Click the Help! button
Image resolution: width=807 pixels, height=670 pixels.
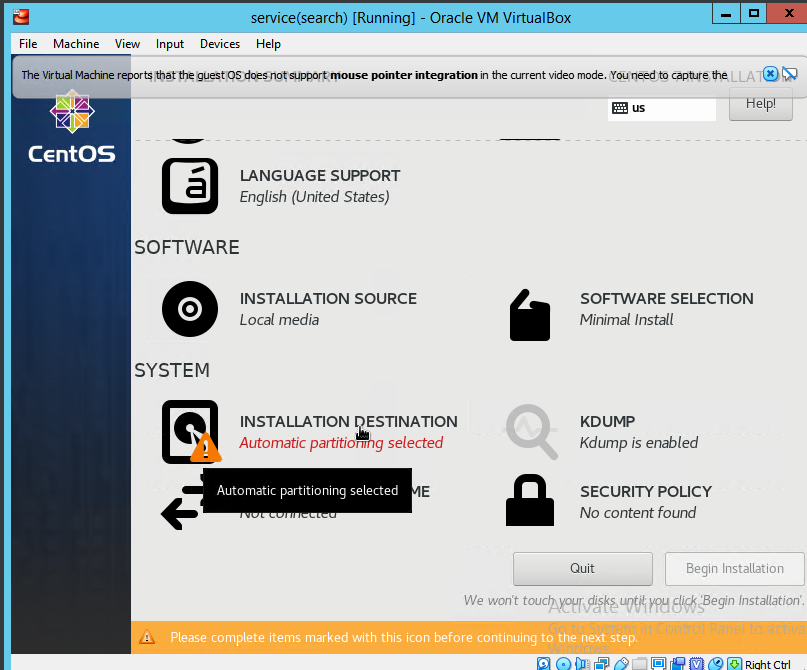pyautogui.click(x=761, y=103)
